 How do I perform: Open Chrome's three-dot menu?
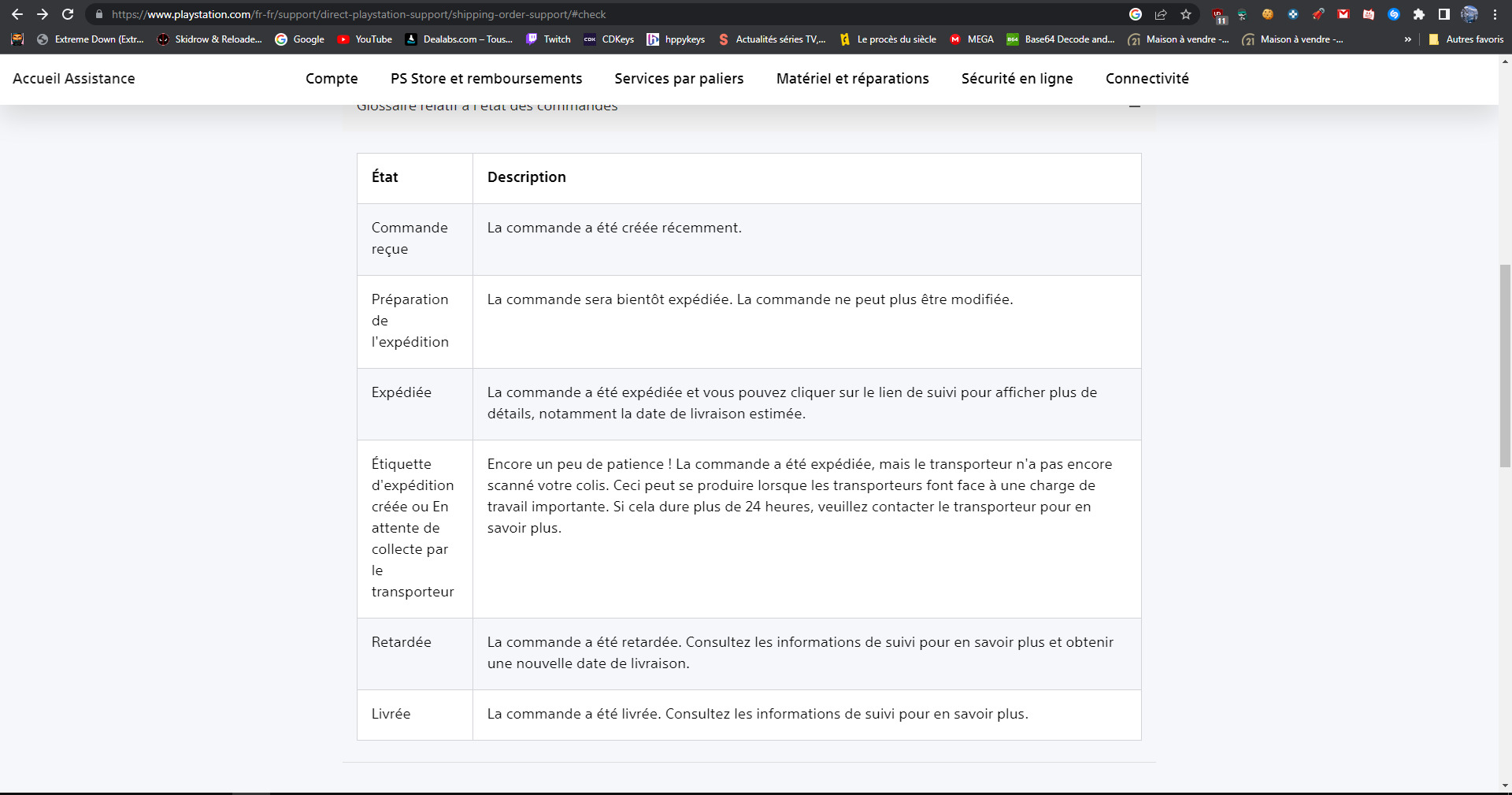[1495, 14]
